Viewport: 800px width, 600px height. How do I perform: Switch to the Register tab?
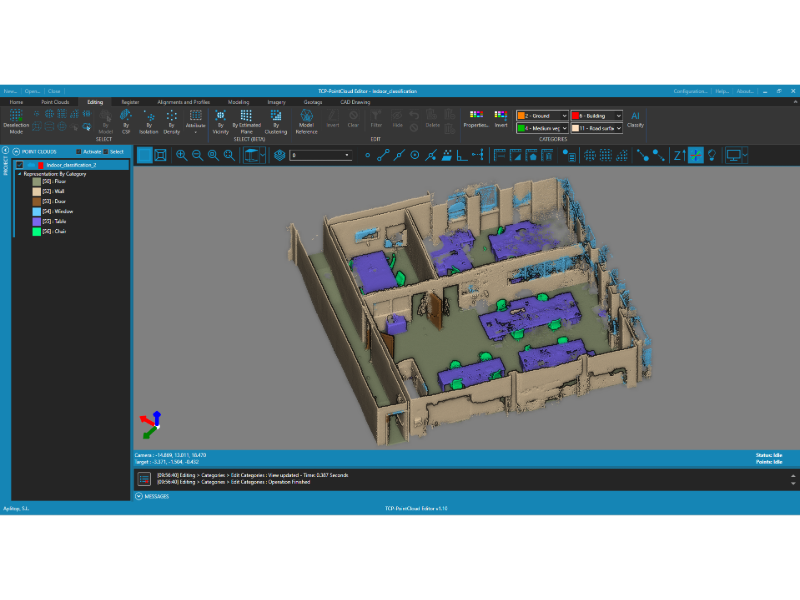(130, 102)
